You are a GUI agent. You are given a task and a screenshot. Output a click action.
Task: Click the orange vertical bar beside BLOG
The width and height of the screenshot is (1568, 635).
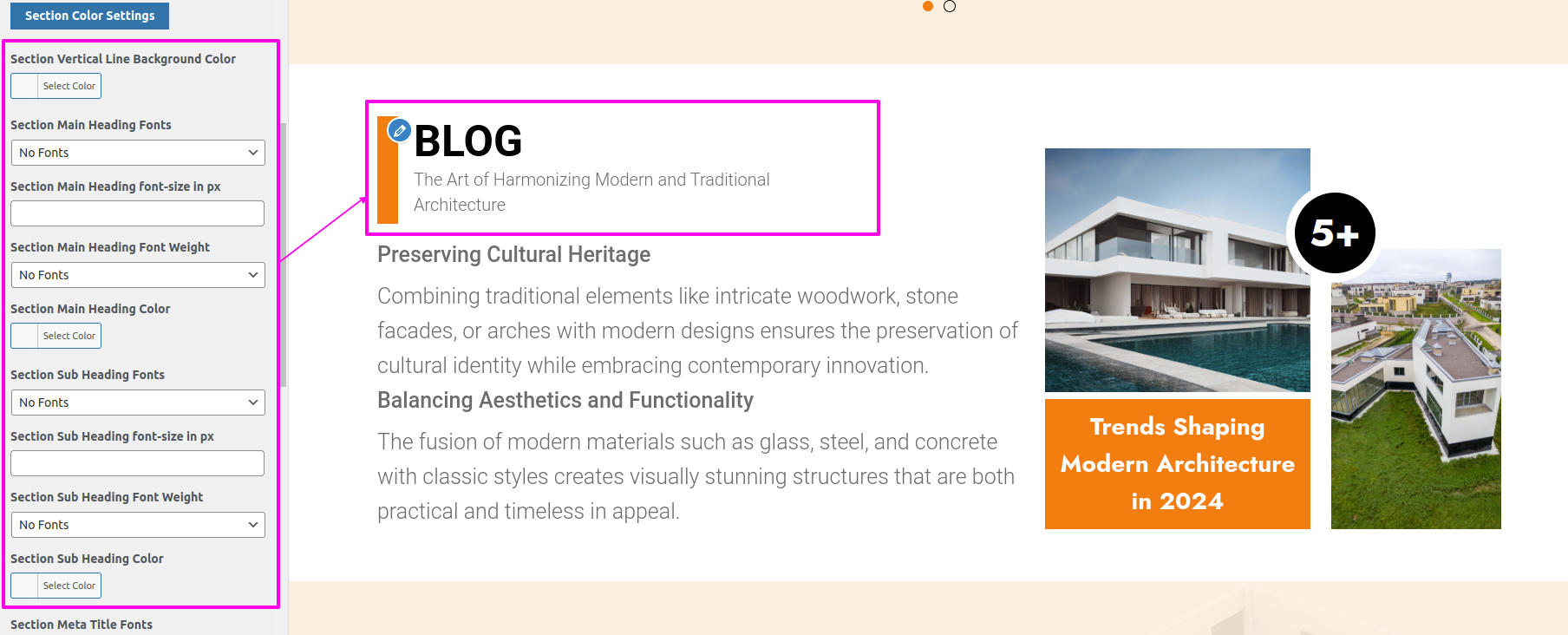[388, 184]
